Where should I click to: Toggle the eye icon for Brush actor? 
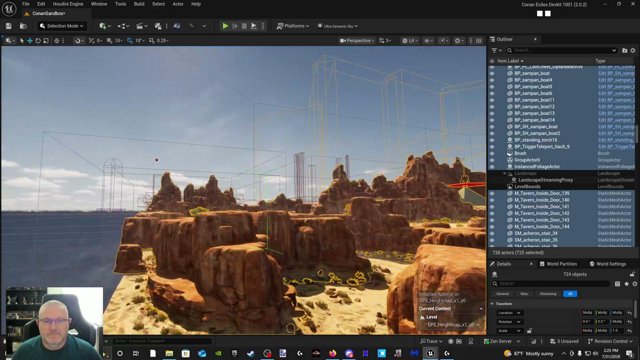pyautogui.click(x=492, y=153)
